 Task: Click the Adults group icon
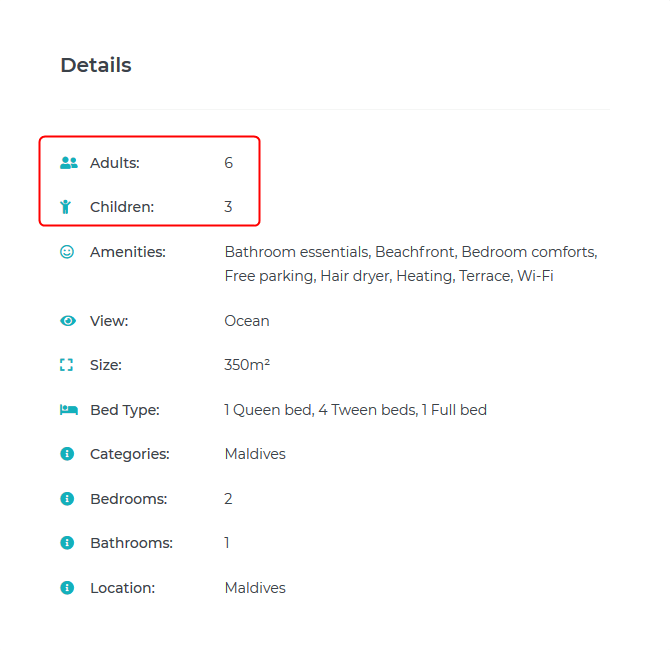(68, 163)
